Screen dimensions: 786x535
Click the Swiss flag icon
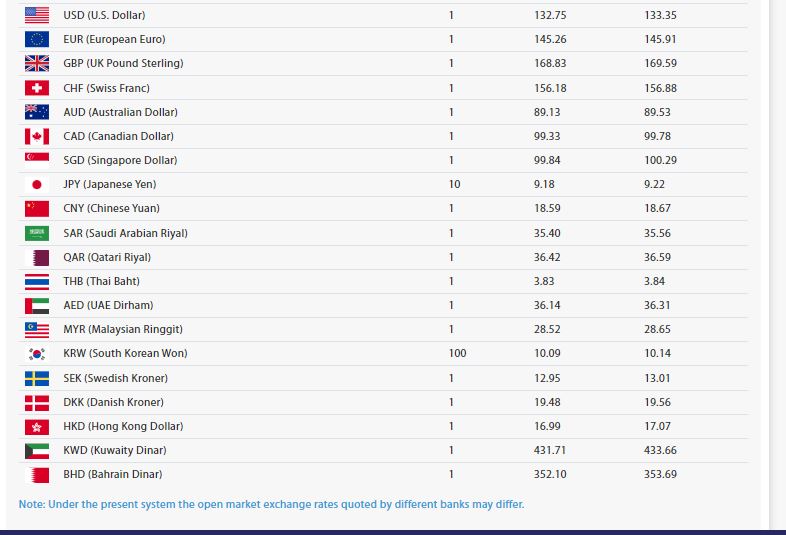pyautogui.click(x=37, y=88)
